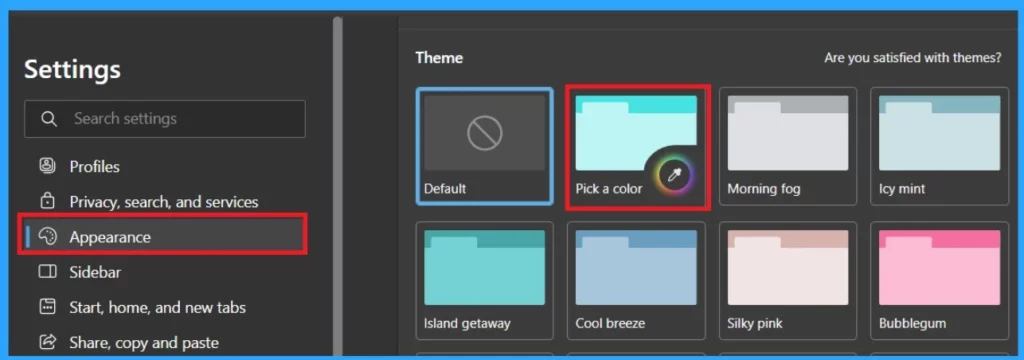
Task: Click the Start, home, and new tabs icon
Action: pyautogui.click(x=48, y=307)
